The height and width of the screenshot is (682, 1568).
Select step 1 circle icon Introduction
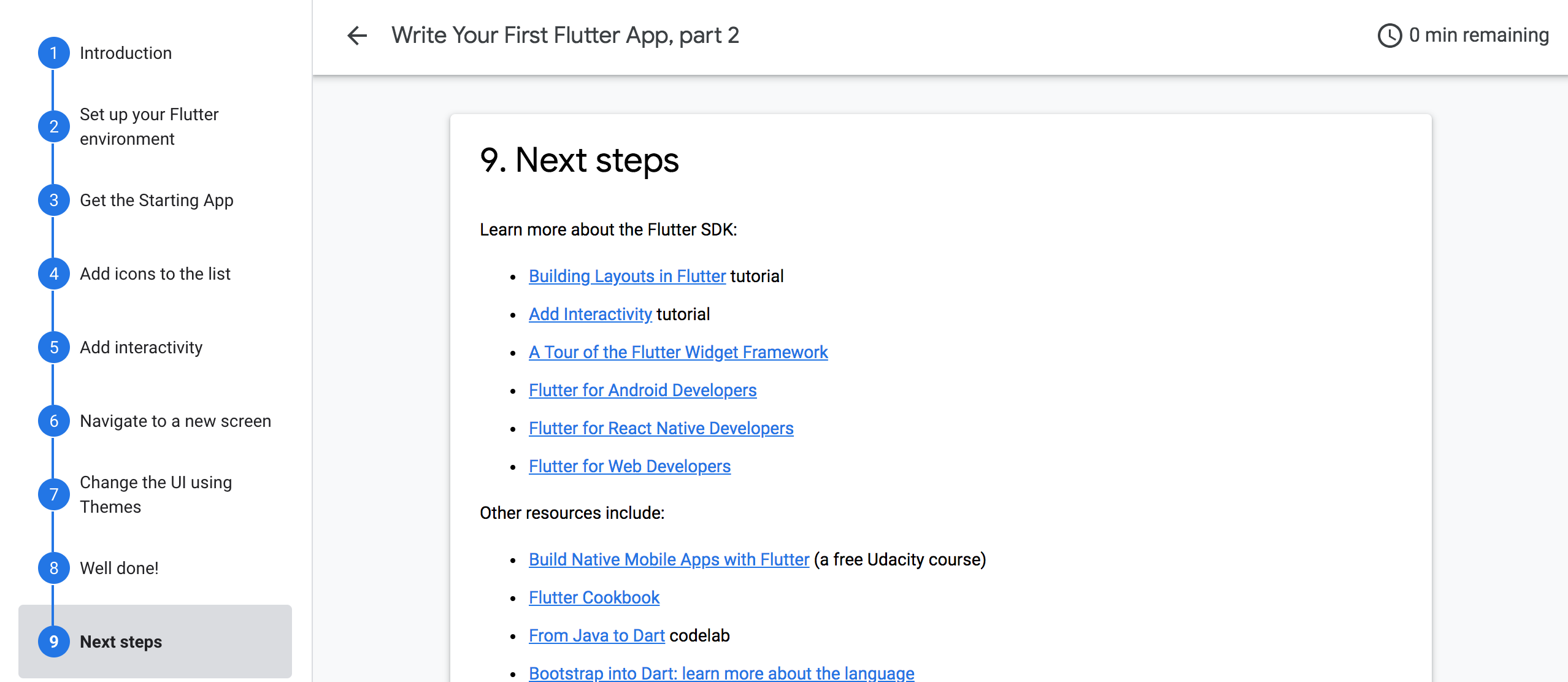click(54, 53)
